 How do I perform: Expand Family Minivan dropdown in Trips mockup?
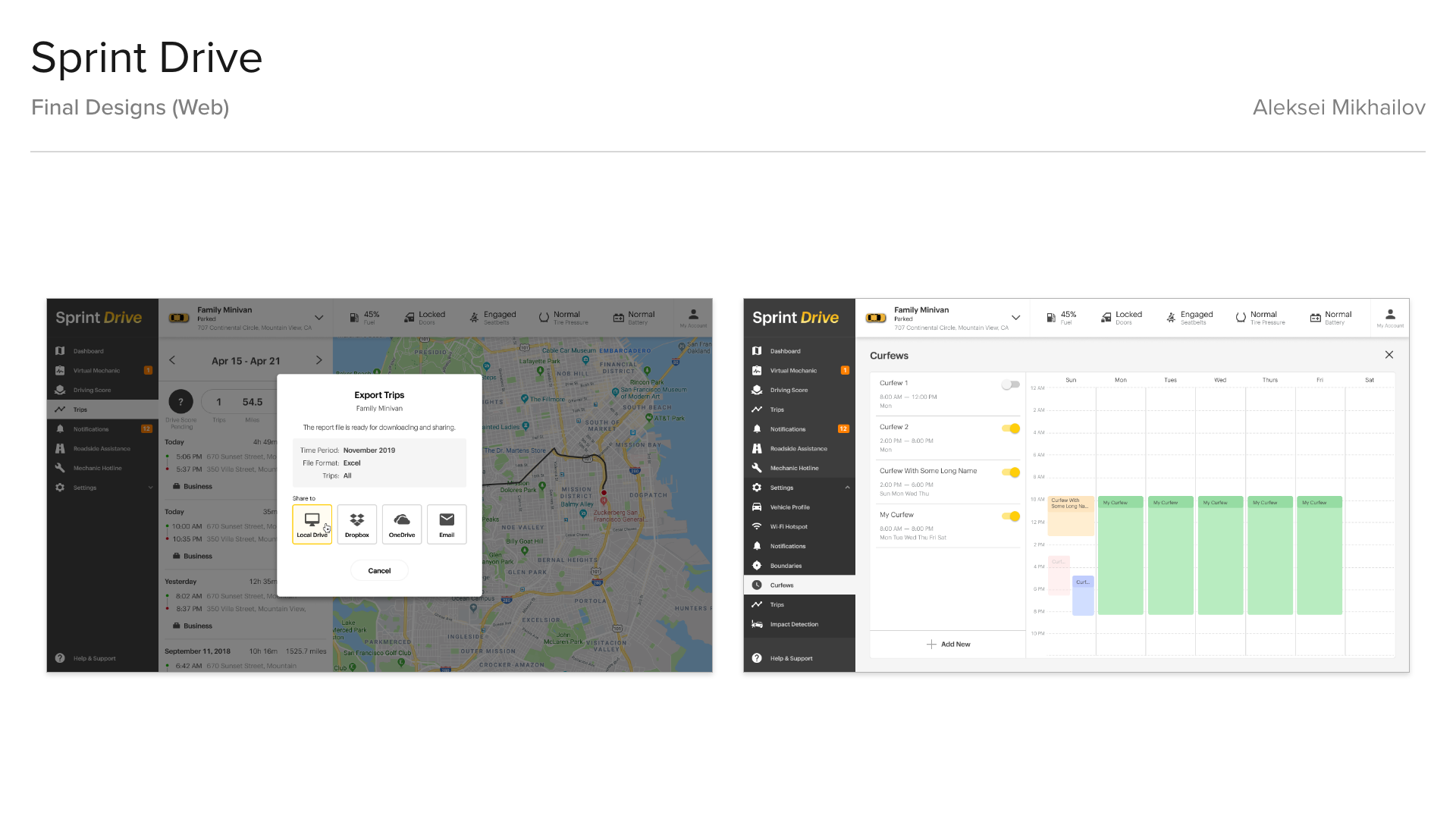click(318, 318)
